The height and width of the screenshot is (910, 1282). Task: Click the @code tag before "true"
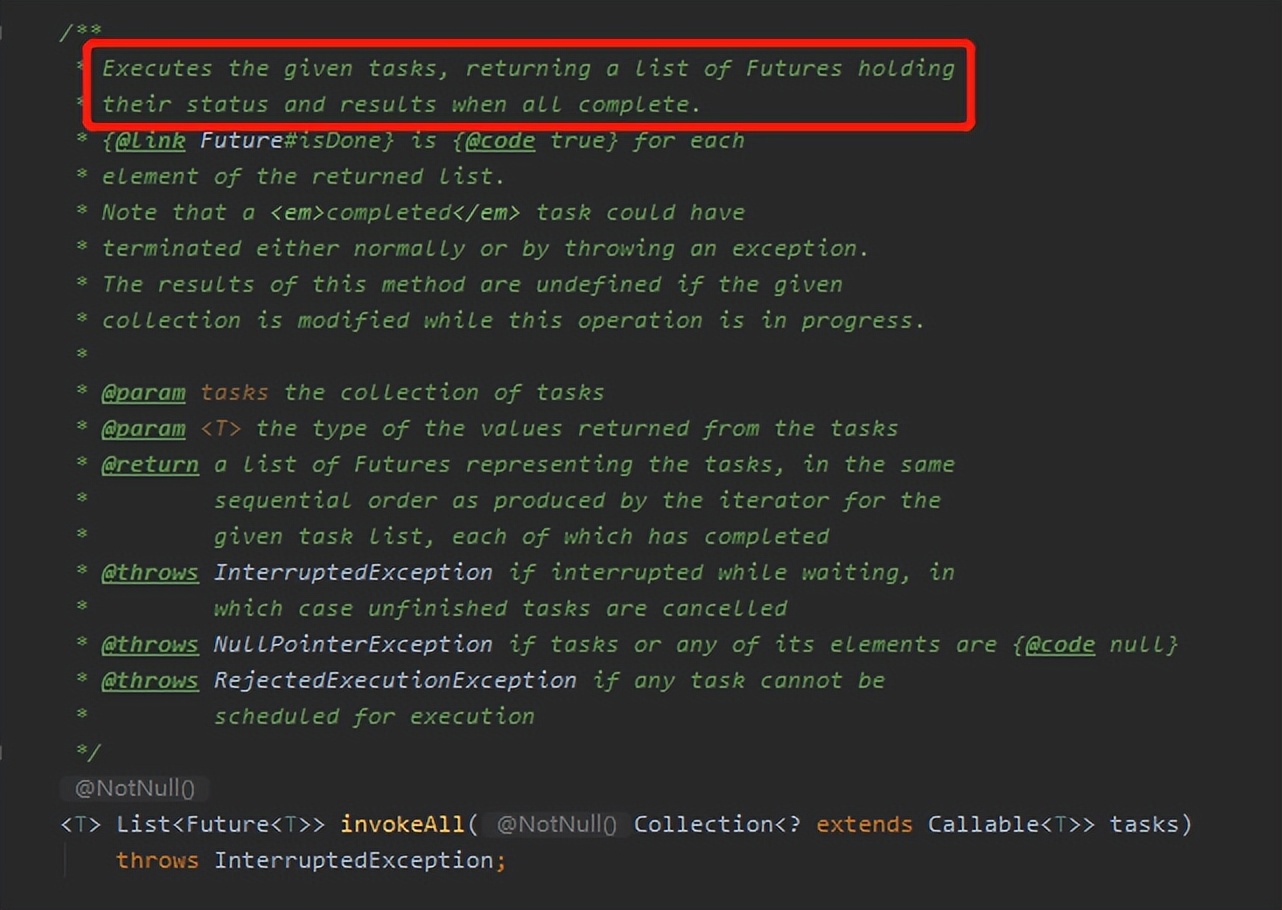(x=500, y=141)
